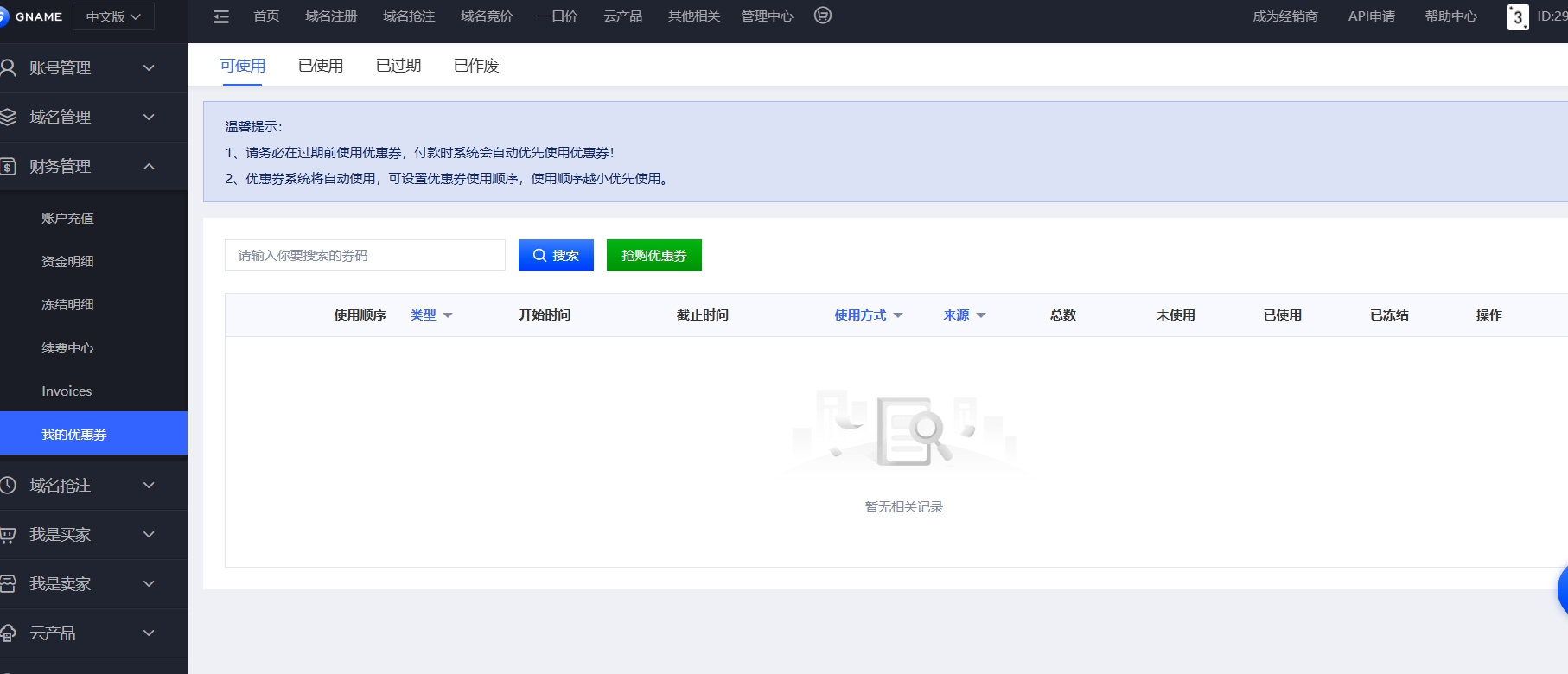Open 帮助中心 in the top bar
Screen dimensions: 1568x674
1450,16
